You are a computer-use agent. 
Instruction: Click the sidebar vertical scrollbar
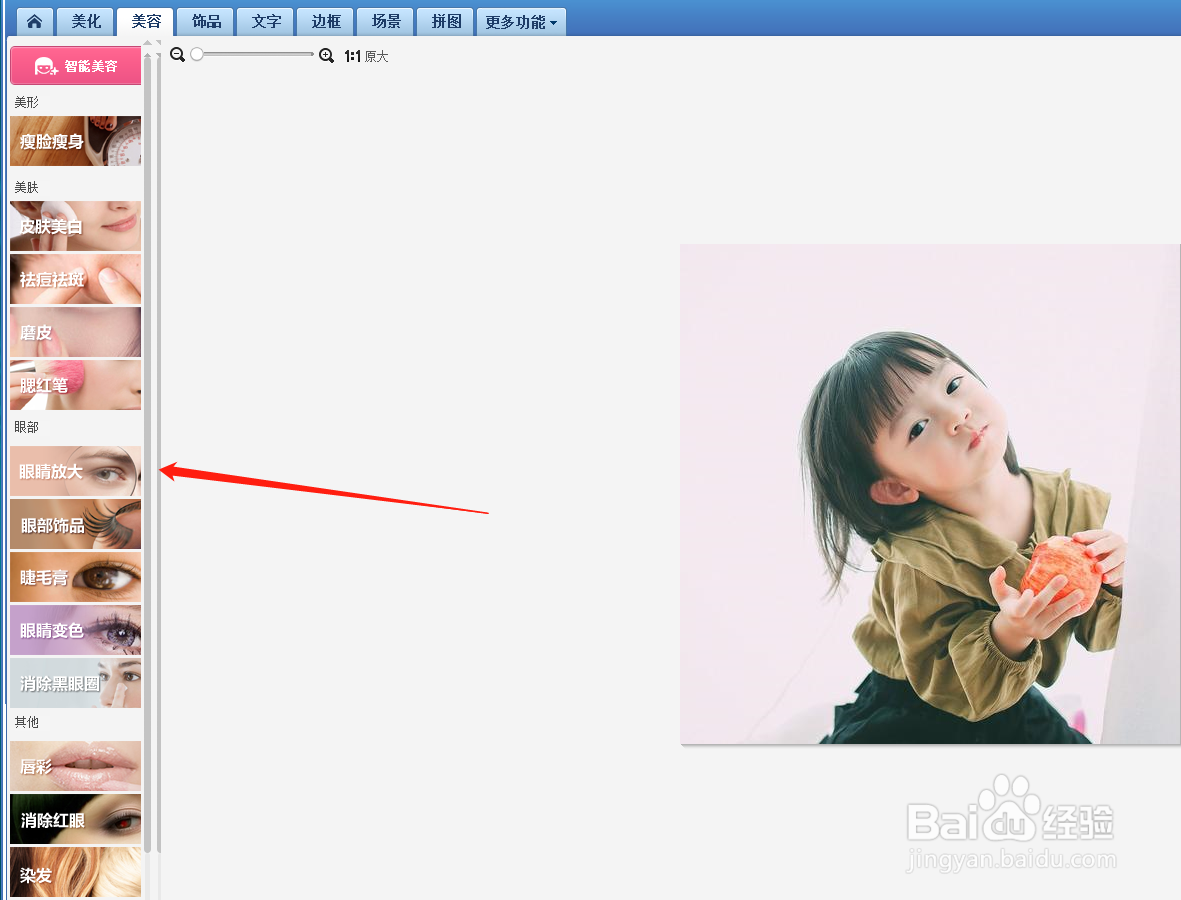click(148, 452)
